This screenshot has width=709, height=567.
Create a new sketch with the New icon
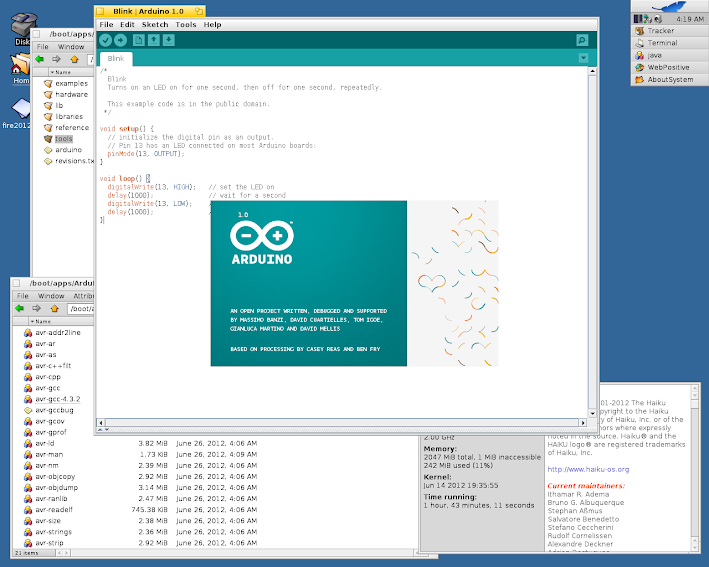138,40
